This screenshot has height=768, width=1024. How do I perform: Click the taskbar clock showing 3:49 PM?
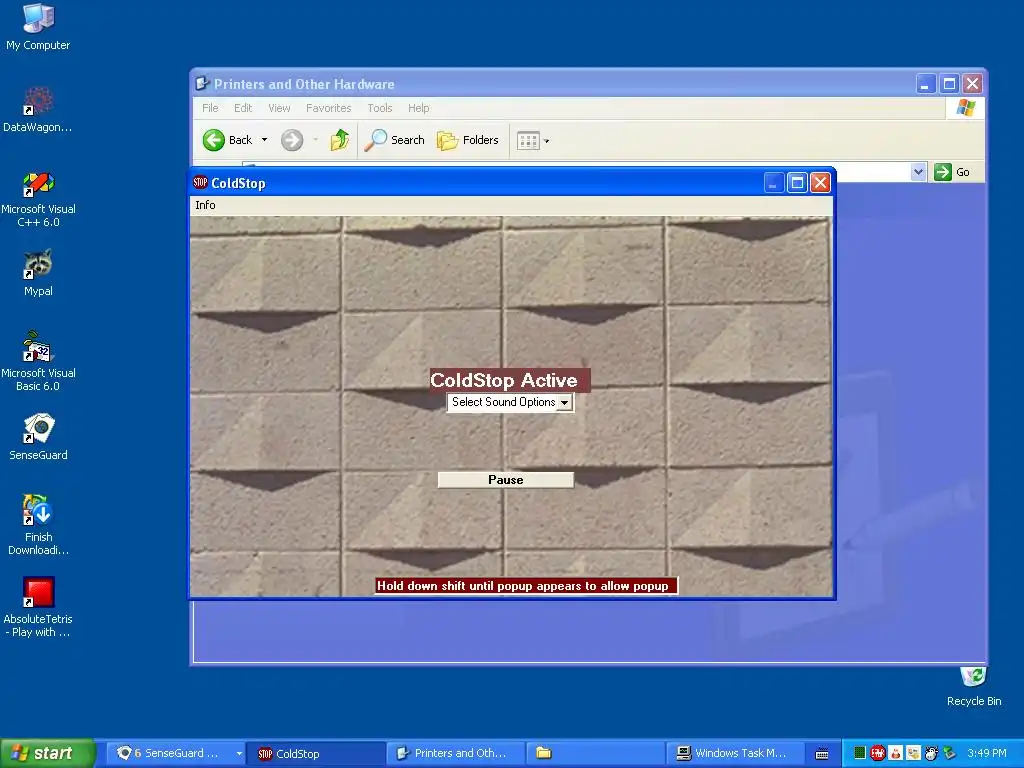987,754
